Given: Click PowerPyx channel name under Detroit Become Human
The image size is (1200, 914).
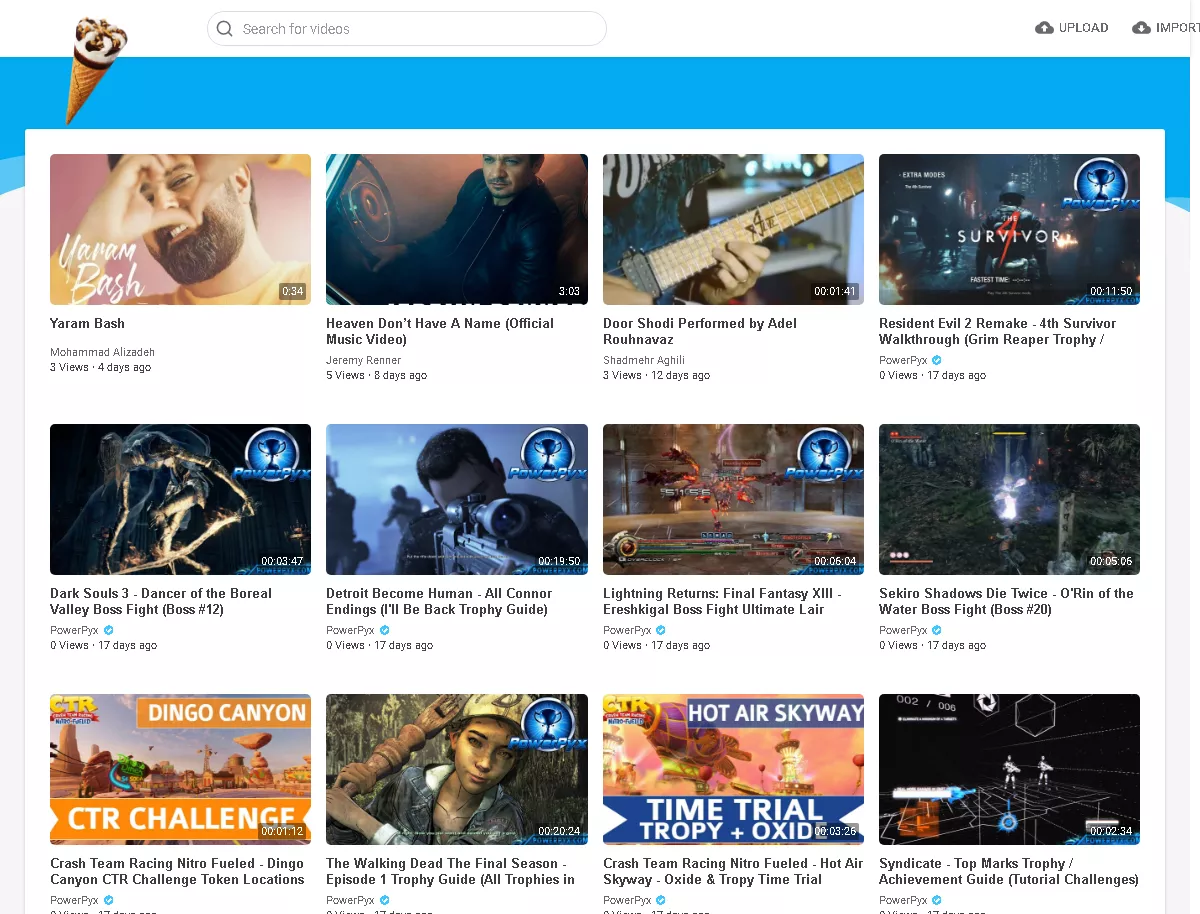Looking at the screenshot, I should click(350, 630).
